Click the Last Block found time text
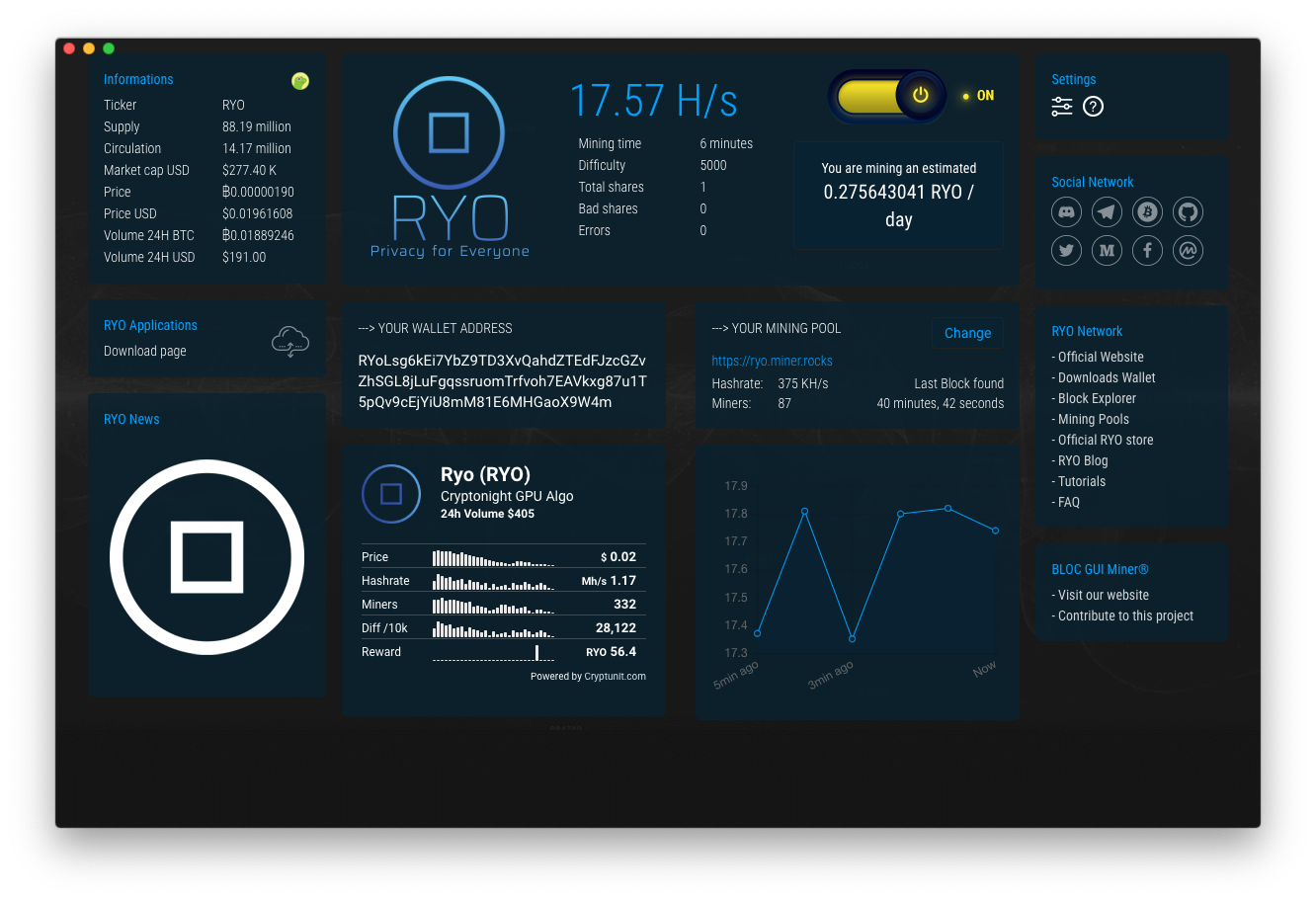 click(x=941, y=403)
